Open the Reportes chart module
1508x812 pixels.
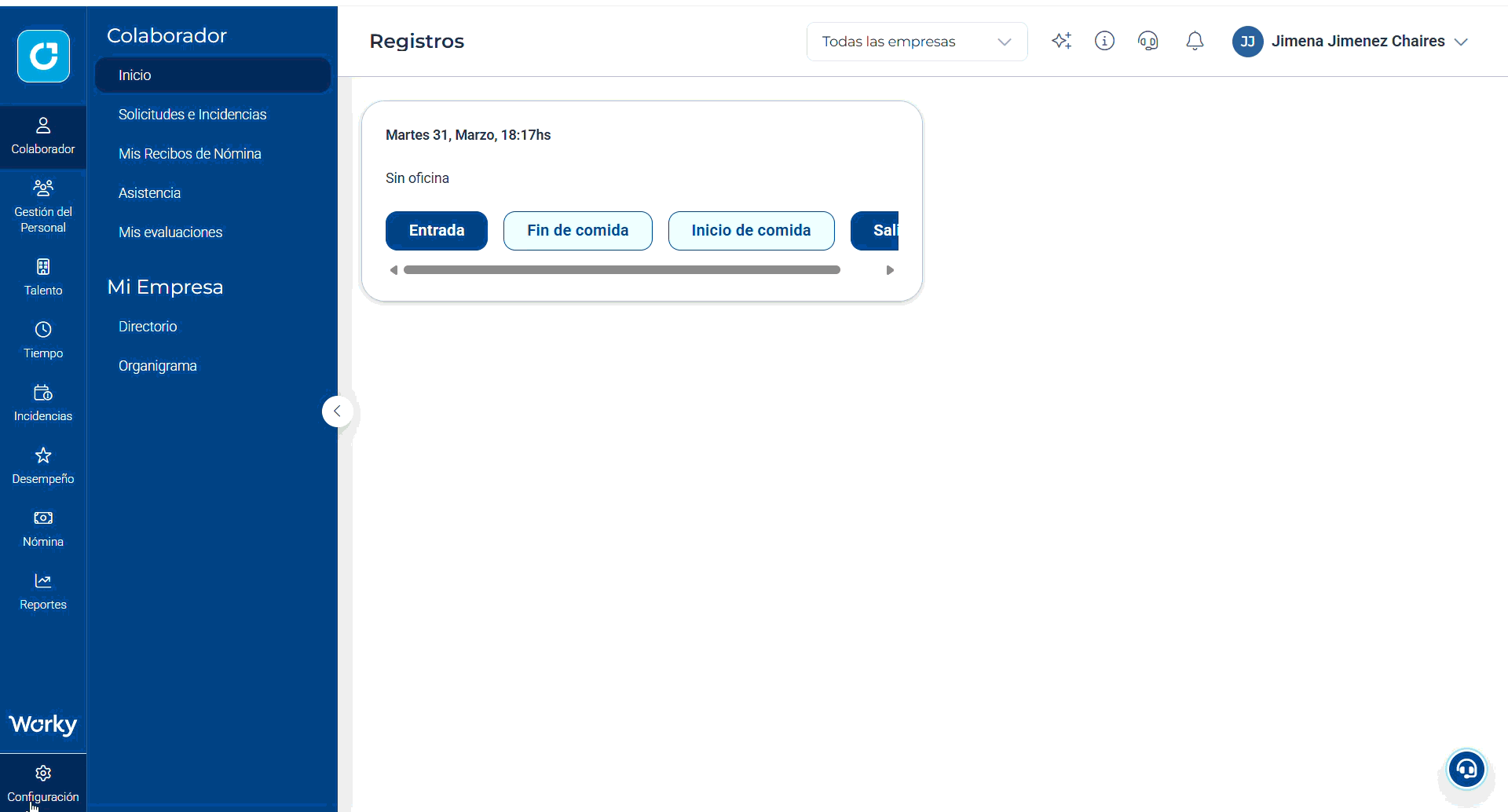tap(43, 592)
